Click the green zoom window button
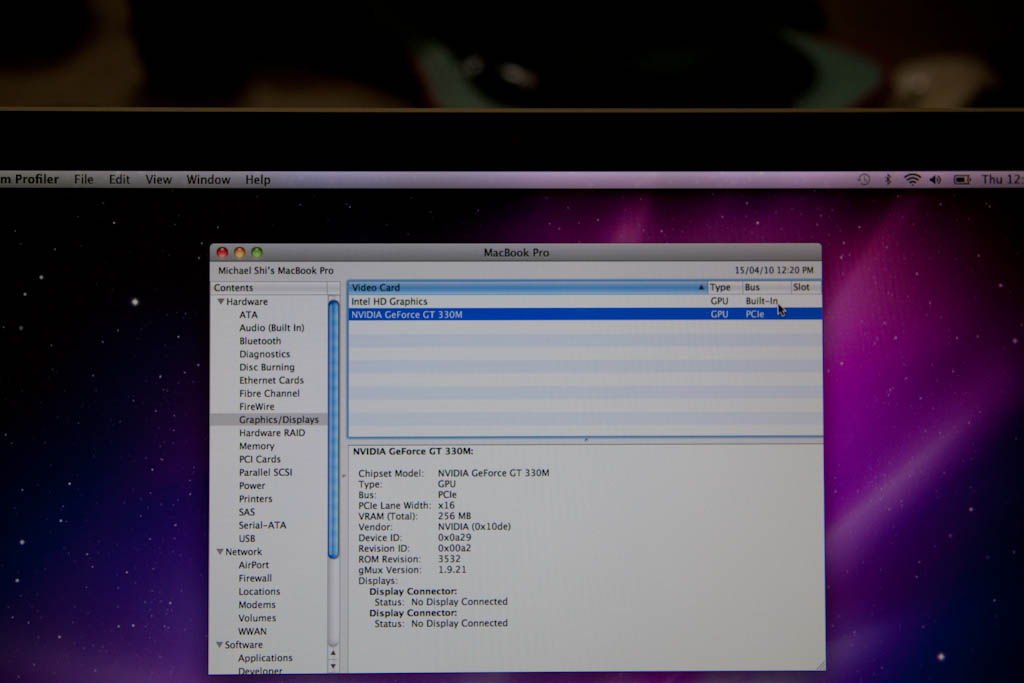The width and height of the screenshot is (1024, 683). click(257, 252)
